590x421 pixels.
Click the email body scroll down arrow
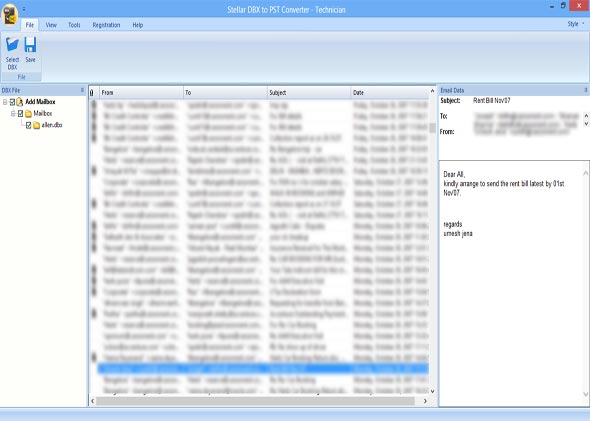click(585, 394)
